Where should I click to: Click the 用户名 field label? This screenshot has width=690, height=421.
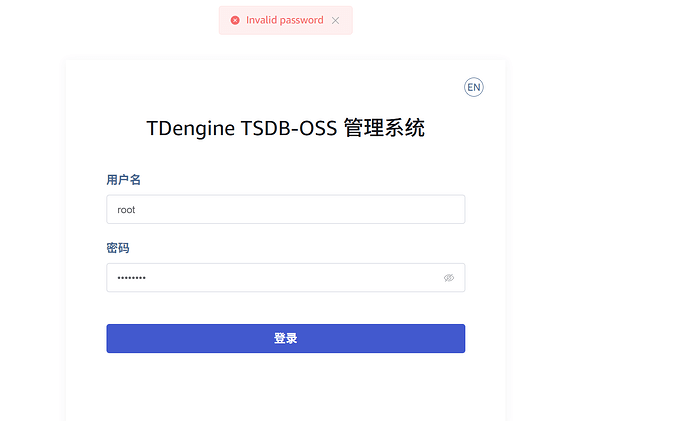(123, 180)
